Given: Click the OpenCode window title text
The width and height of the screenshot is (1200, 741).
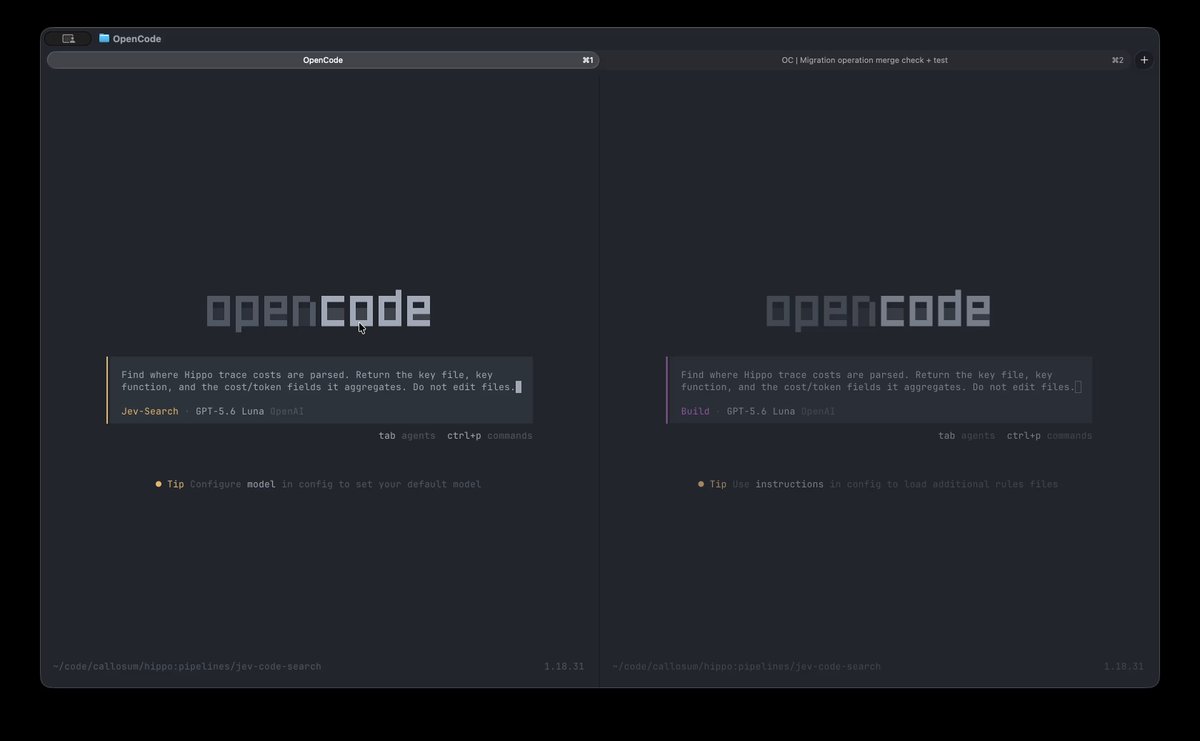Looking at the screenshot, I should [137, 39].
